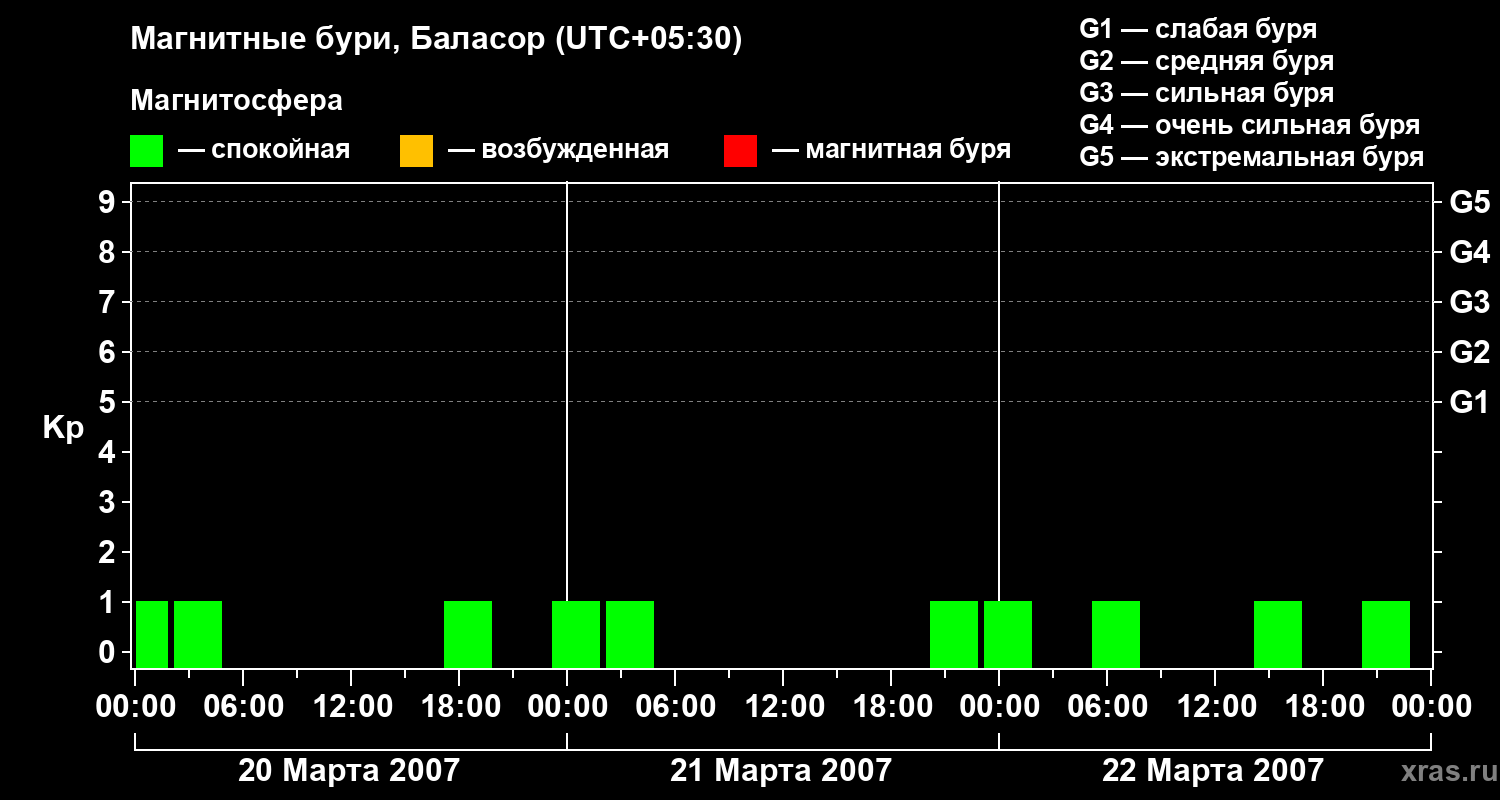Select the '22 Марта 2007' date label

[1213, 770]
